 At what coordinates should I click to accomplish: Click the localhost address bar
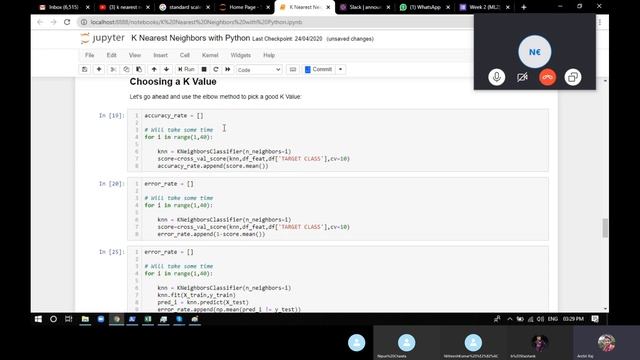(x=273, y=22)
